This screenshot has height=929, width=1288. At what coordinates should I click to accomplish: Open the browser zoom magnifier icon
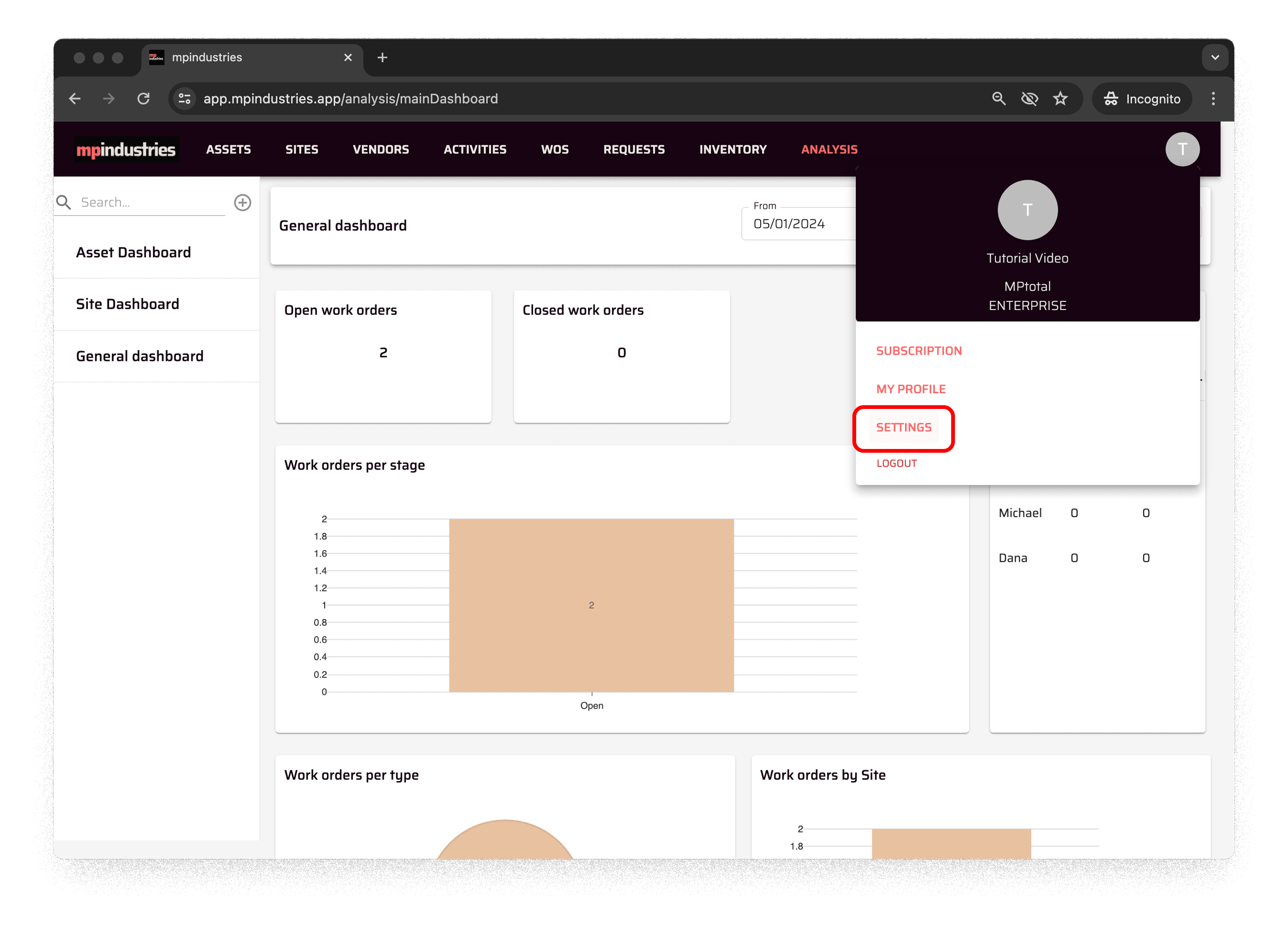click(x=998, y=99)
